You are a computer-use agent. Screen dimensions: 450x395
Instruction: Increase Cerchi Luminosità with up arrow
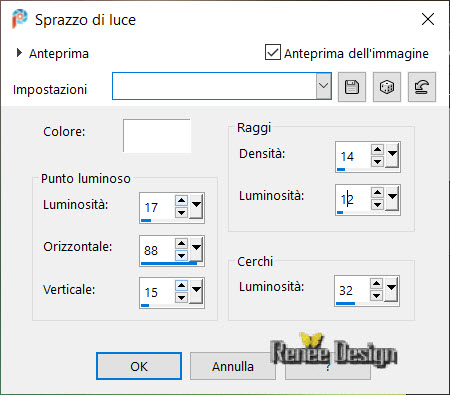pos(376,284)
